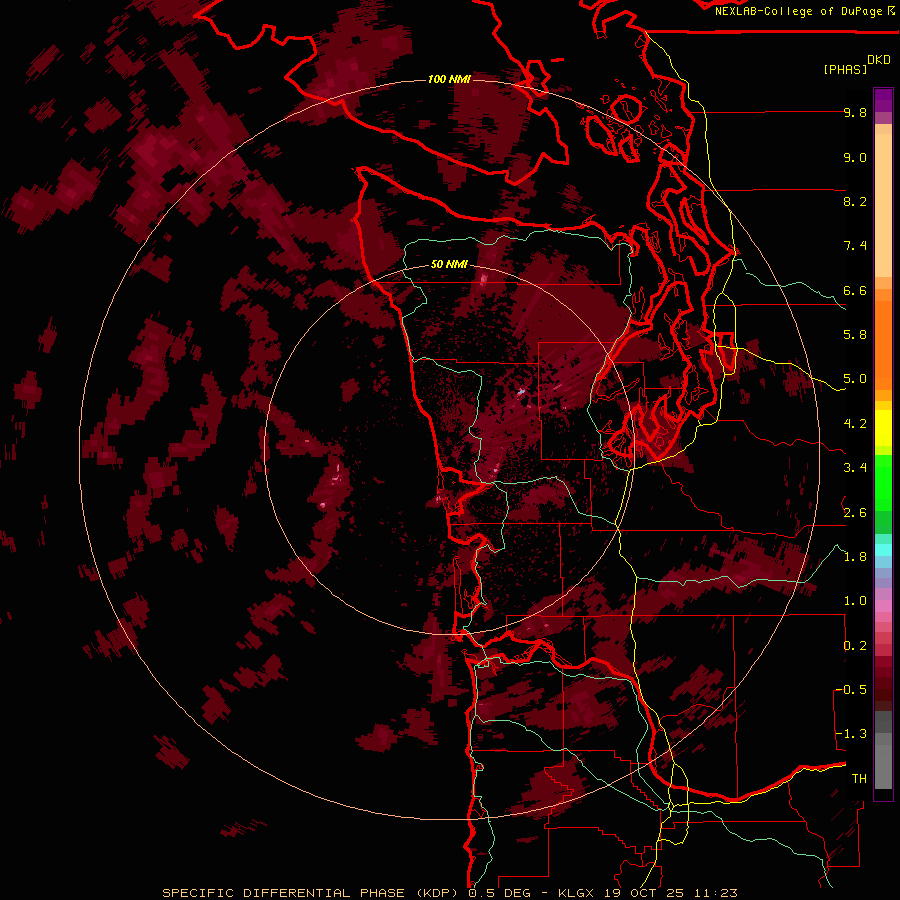Click the green segment of color bar
Image resolution: width=900 pixels, height=900 pixels.
point(883,482)
